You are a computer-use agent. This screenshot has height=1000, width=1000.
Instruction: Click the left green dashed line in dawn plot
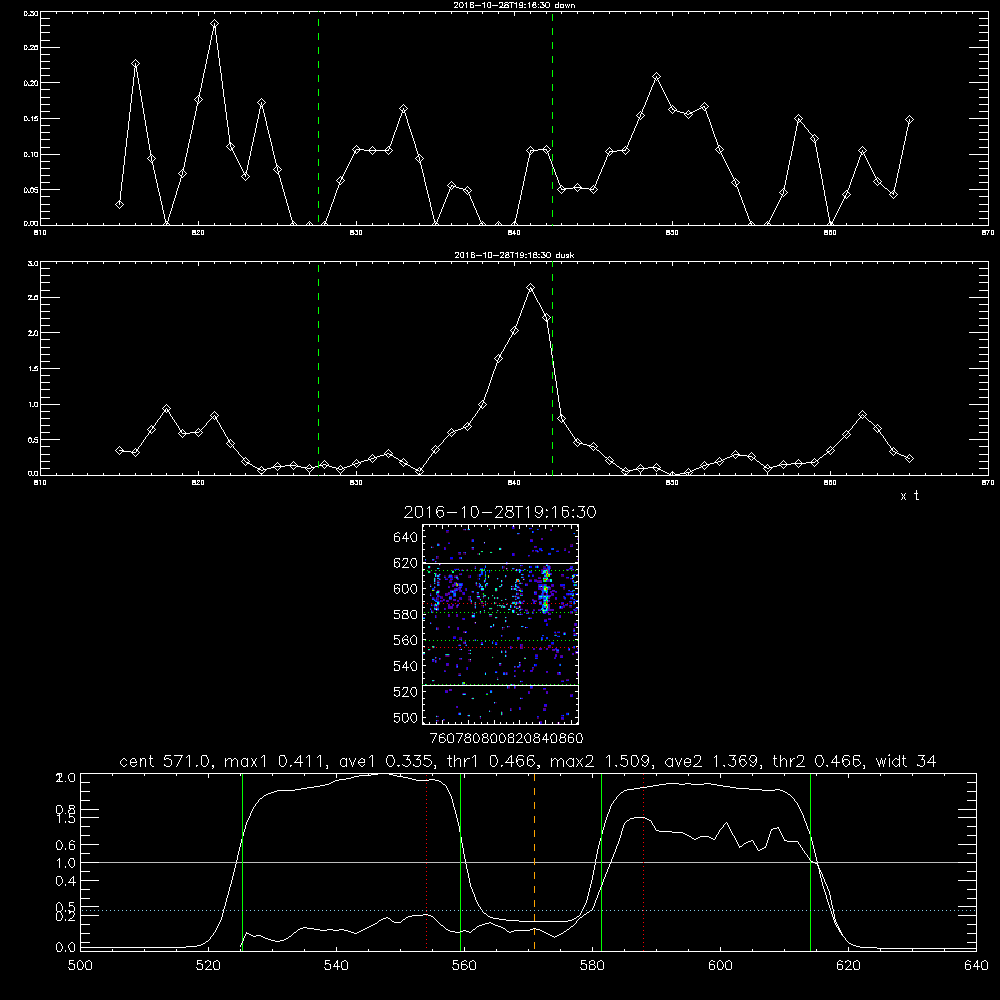(318, 119)
